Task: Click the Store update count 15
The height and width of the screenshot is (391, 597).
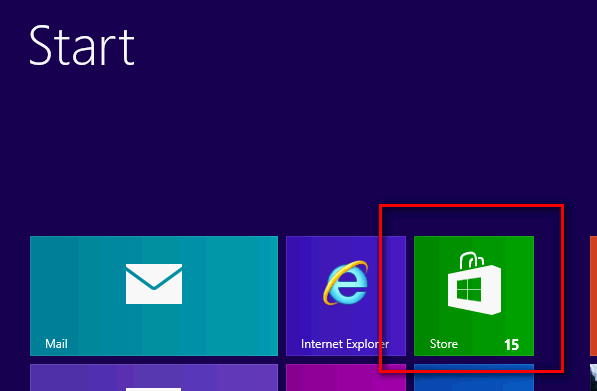Action: coord(511,345)
